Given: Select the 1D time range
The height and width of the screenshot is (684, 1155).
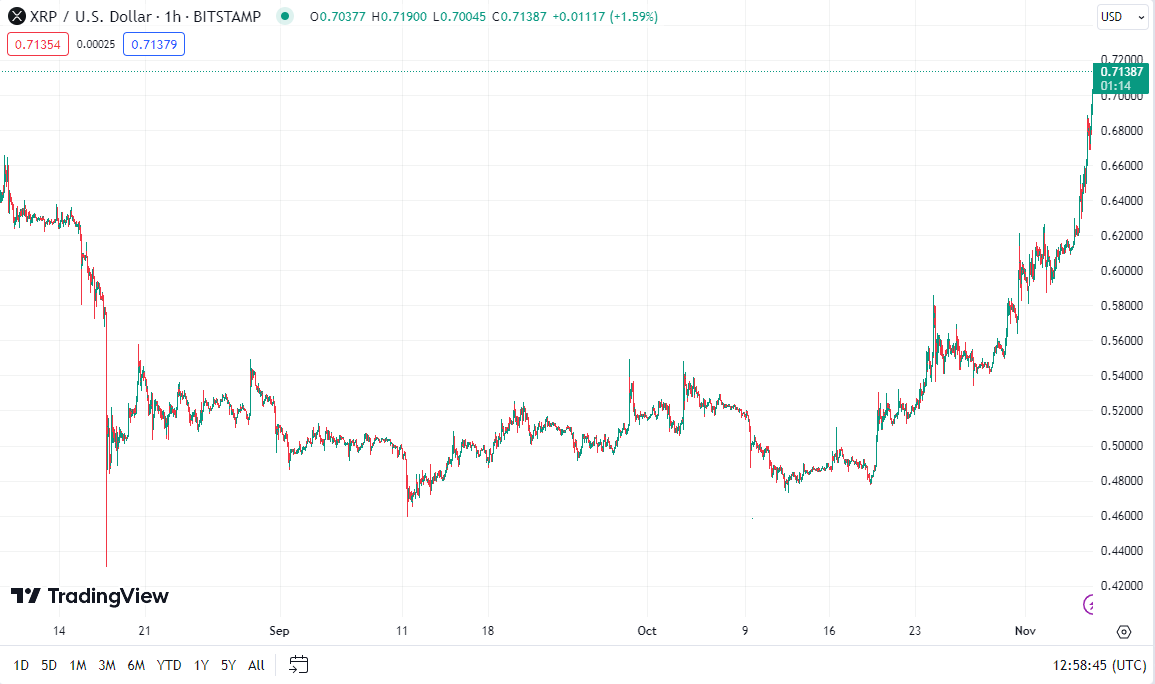Looking at the screenshot, I should pos(21,665).
